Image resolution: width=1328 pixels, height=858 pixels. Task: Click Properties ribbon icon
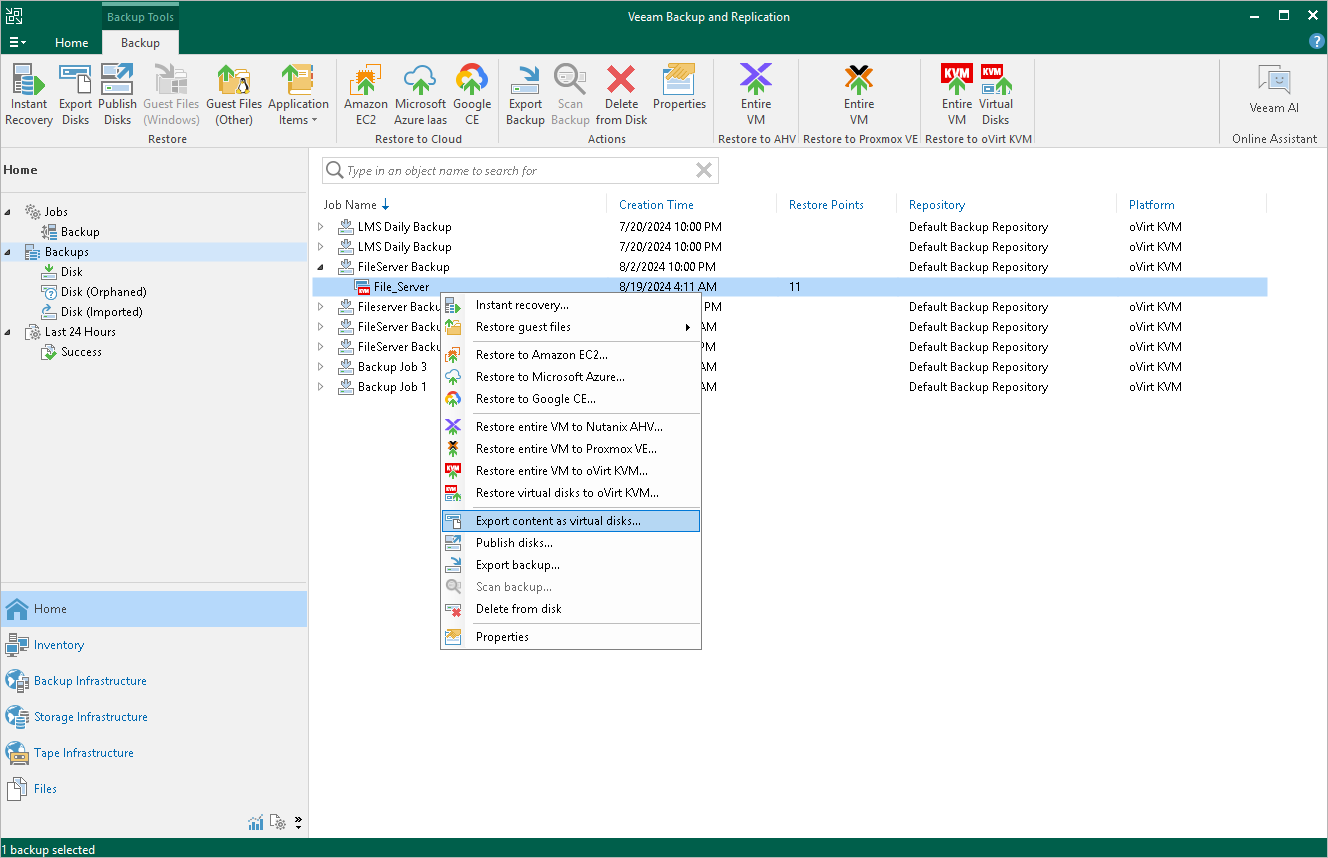pyautogui.click(x=679, y=88)
